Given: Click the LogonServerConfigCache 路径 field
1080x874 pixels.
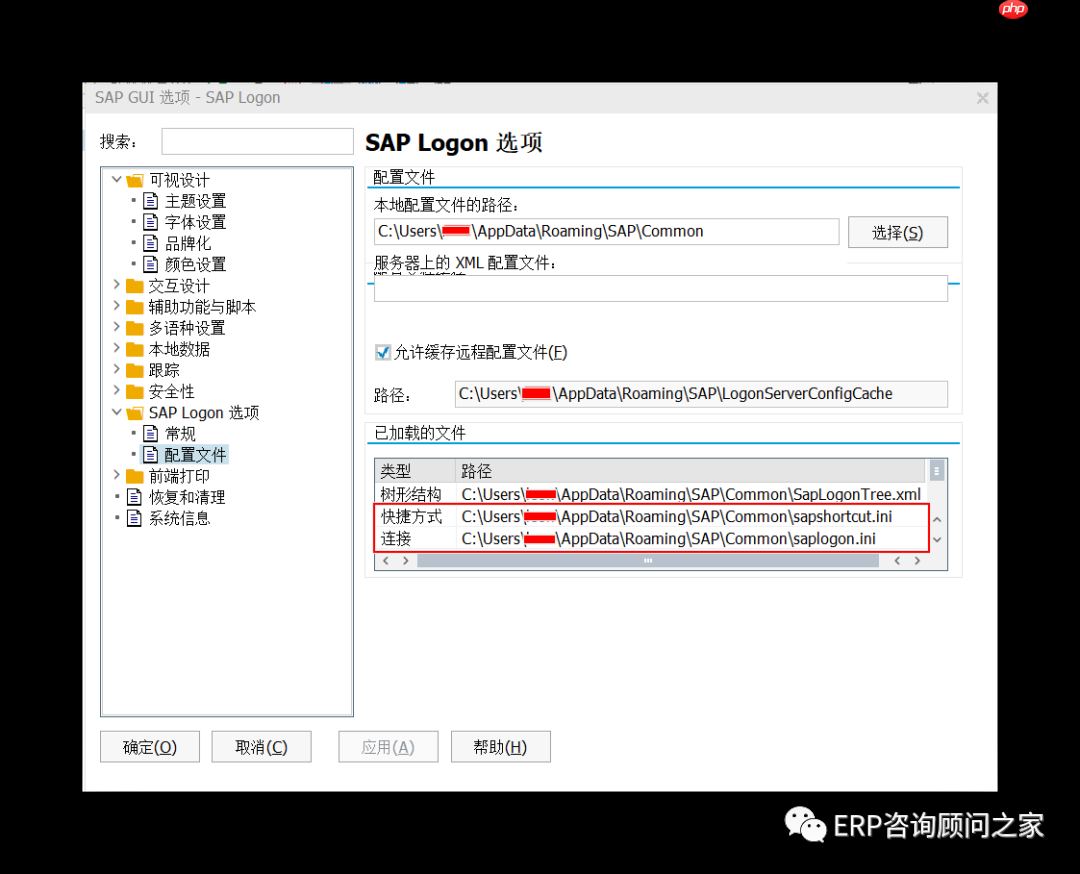Looking at the screenshot, I should pyautogui.click(x=701, y=394).
